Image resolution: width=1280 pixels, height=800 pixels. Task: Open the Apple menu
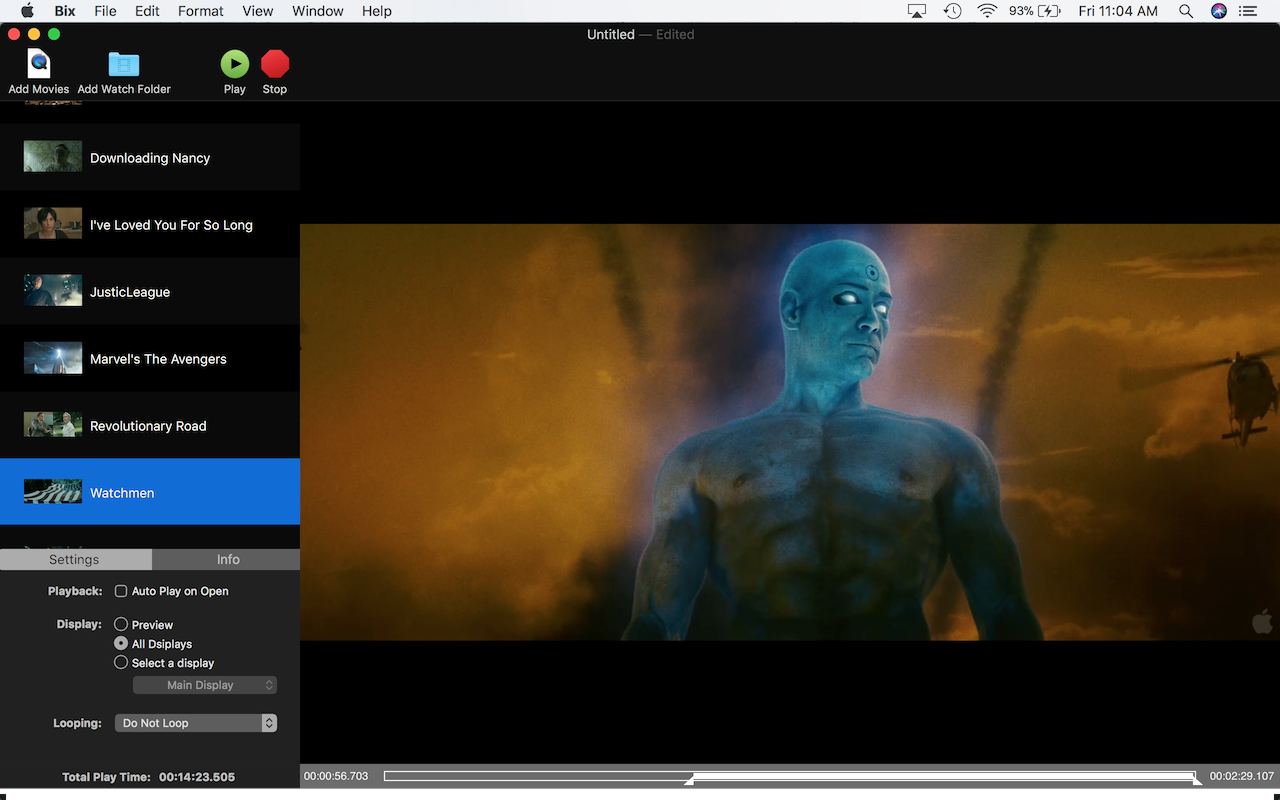[x=27, y=11]
